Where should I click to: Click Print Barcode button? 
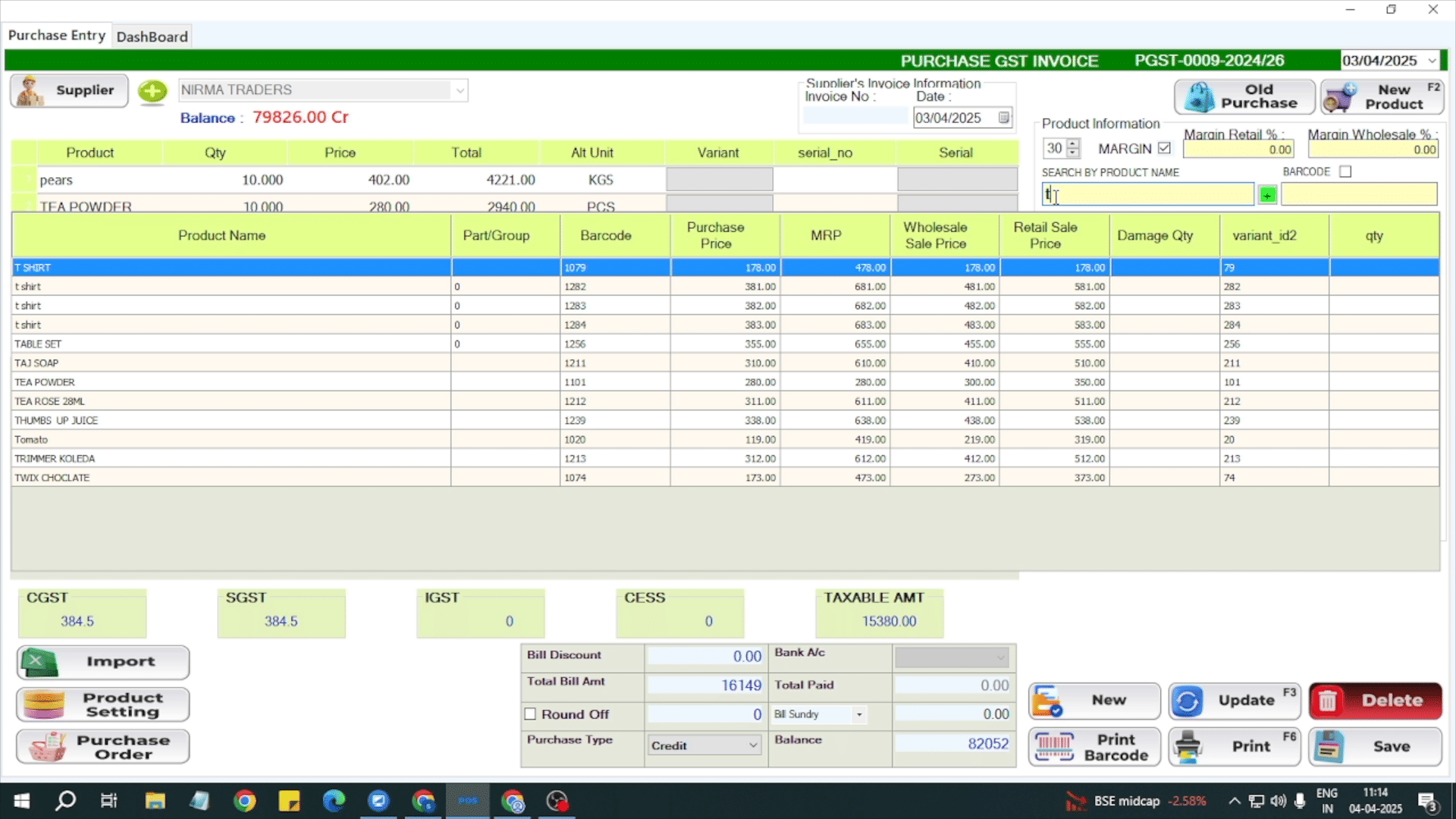click(x=1094, y=747)
